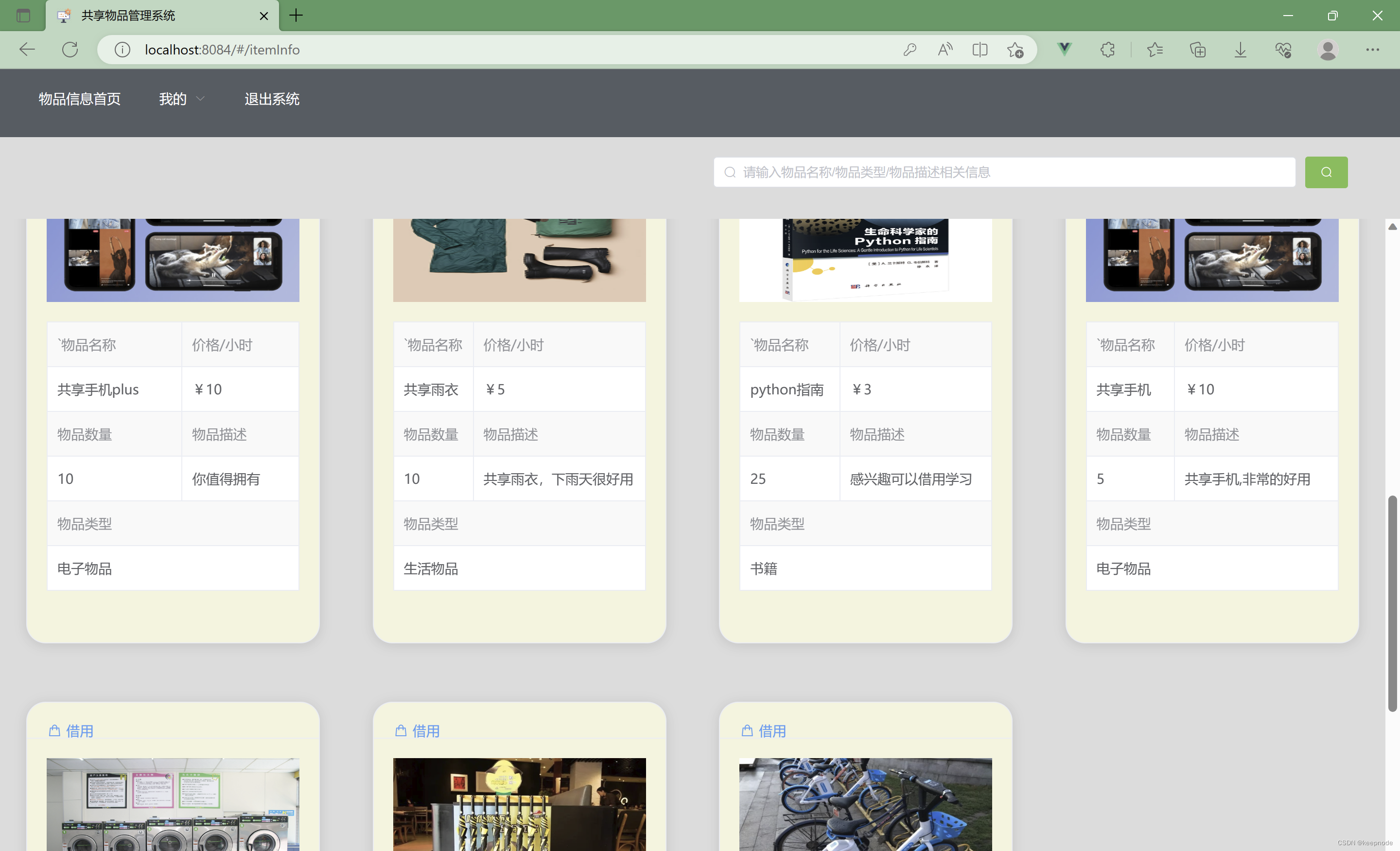Open browser essentials heart icon
The image size is (1400, 851).
[1283, 50]
